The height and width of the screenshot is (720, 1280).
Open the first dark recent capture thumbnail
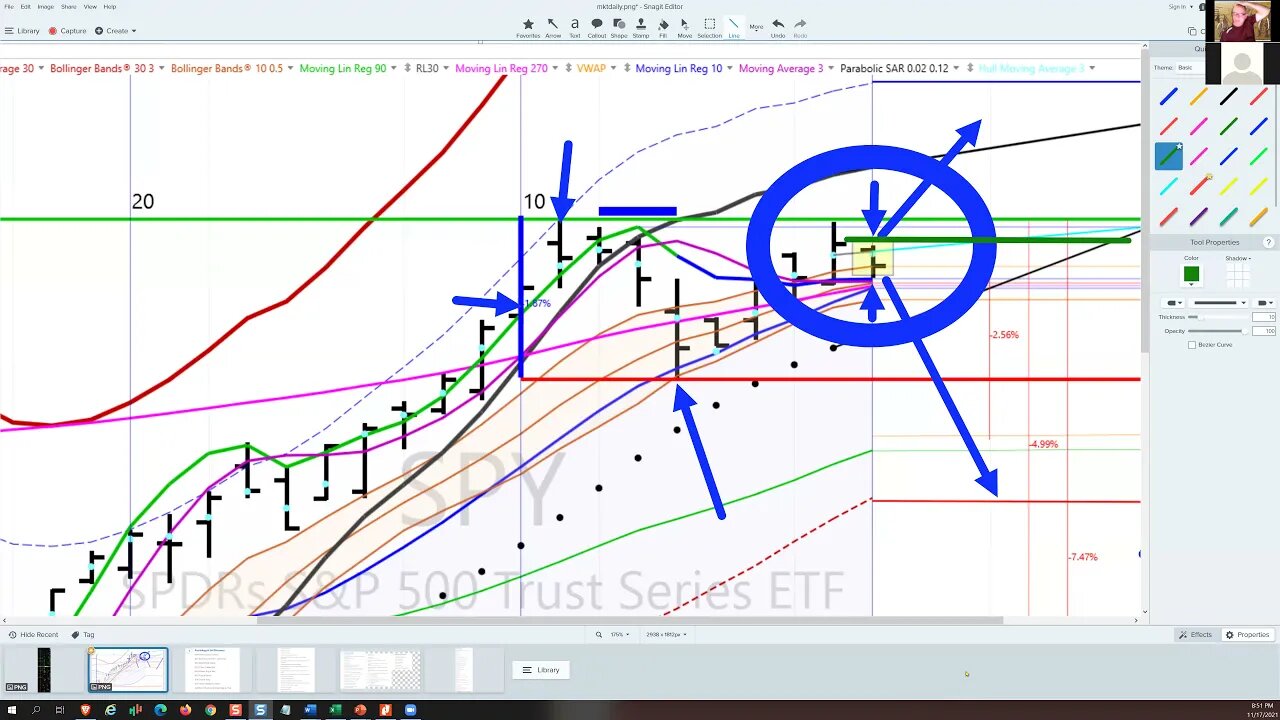coord(44,669)
